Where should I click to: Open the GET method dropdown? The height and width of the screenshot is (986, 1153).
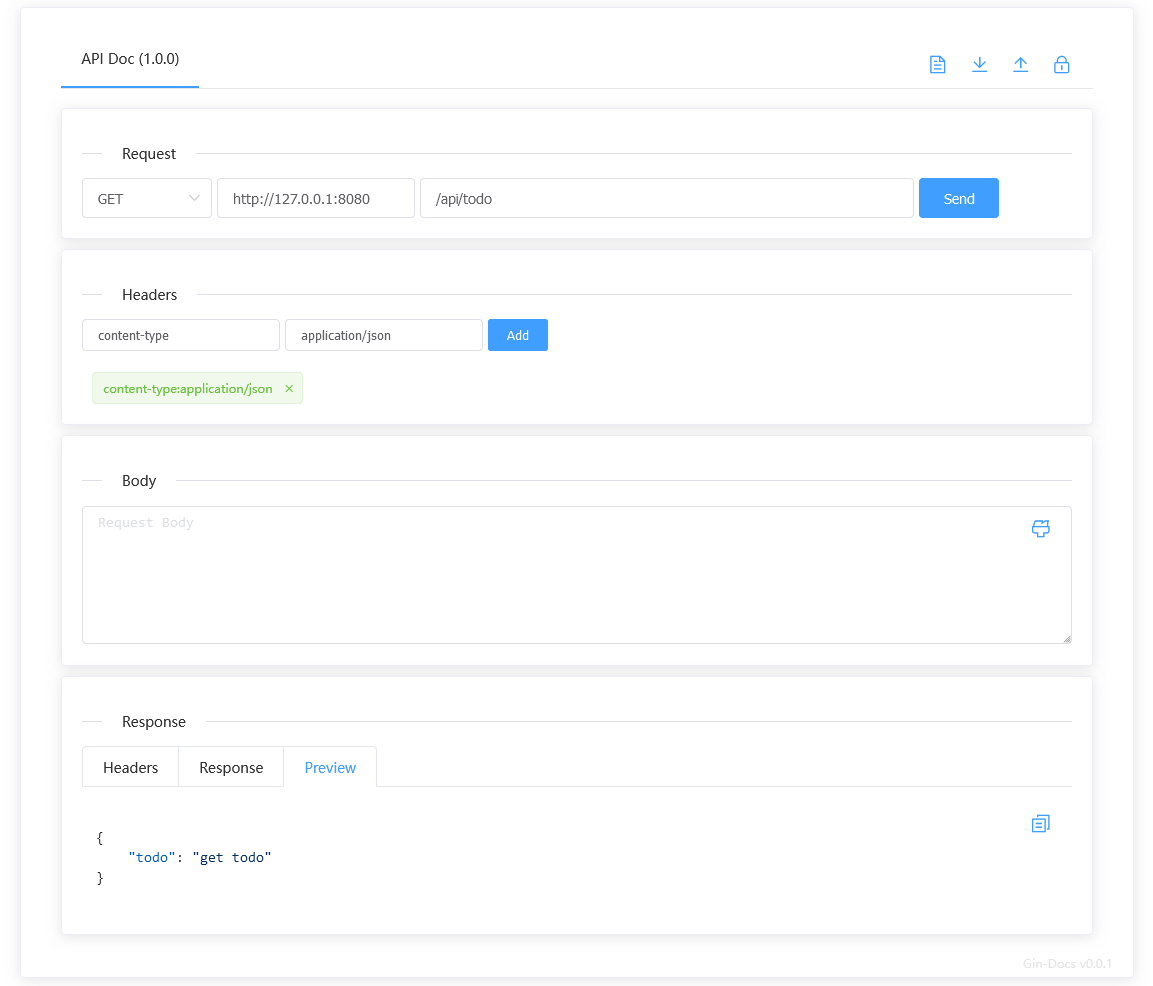(147, 199)
